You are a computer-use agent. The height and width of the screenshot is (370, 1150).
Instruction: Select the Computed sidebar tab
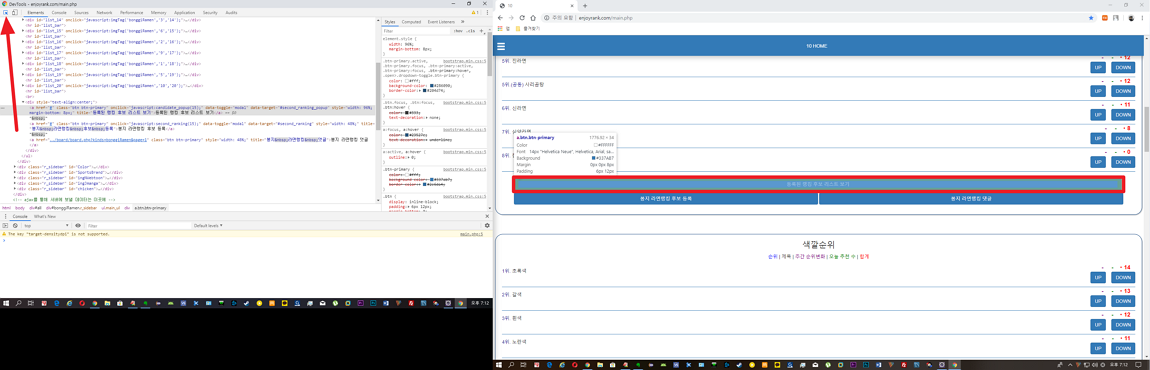[411, 23]
